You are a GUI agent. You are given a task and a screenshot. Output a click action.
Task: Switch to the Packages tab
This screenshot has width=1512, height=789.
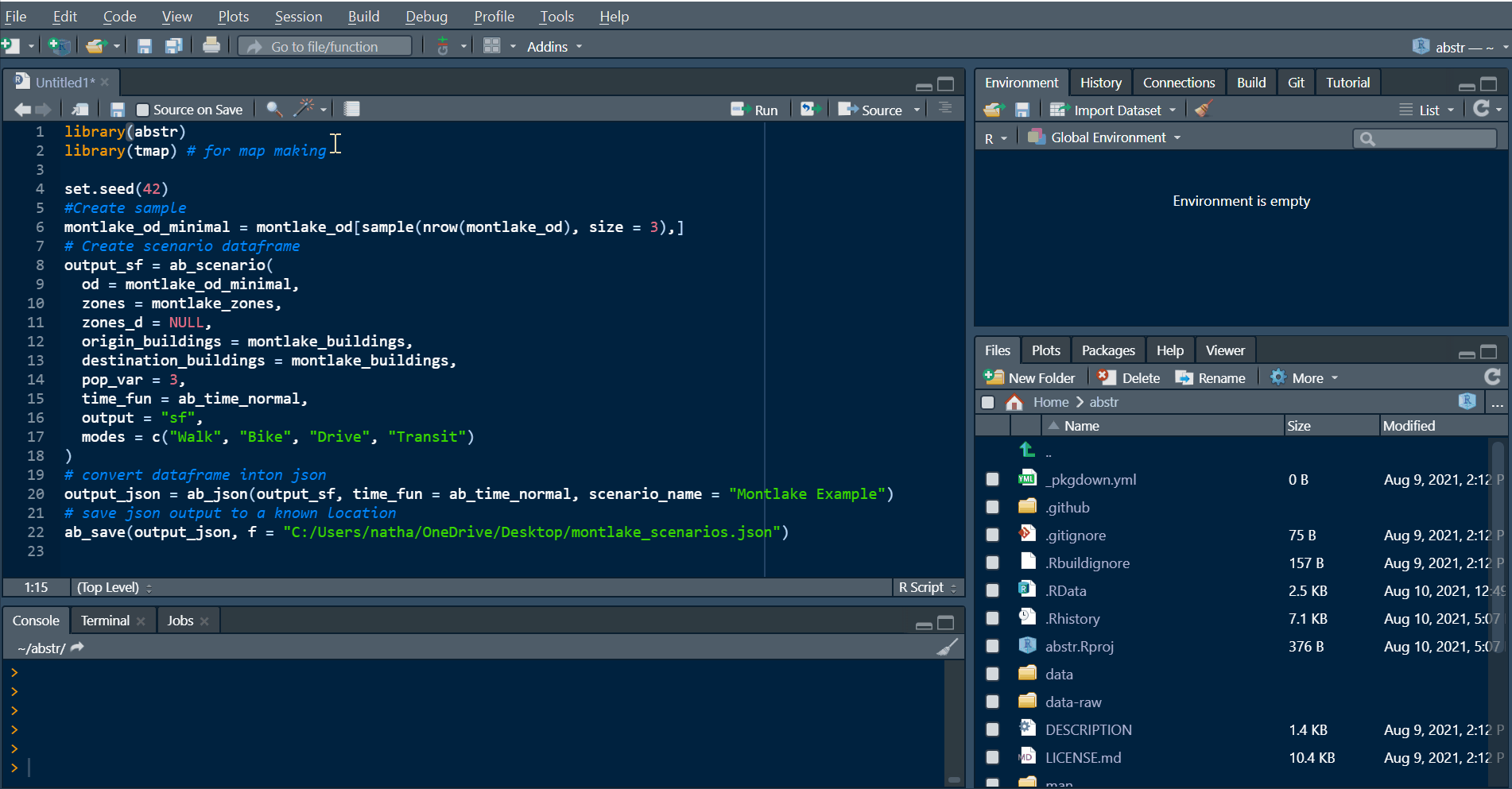click(x=1108, y=350)
